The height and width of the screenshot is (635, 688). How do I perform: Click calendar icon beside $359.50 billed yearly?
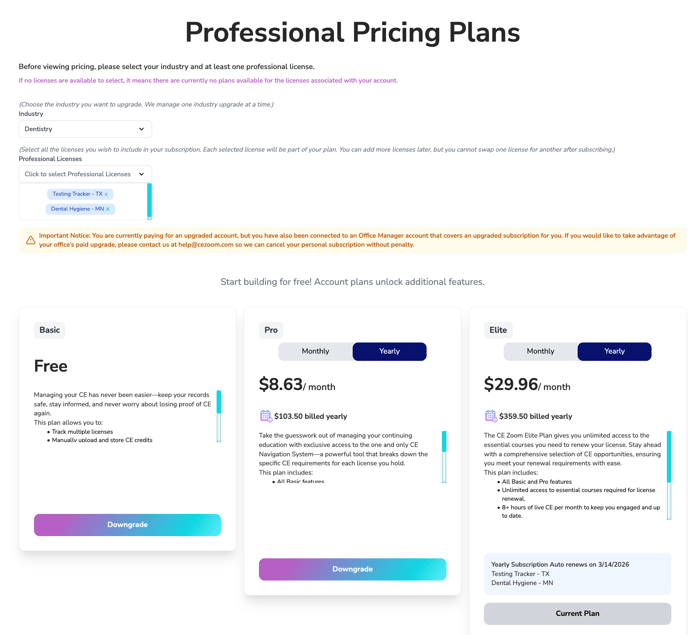click(491, 416)
